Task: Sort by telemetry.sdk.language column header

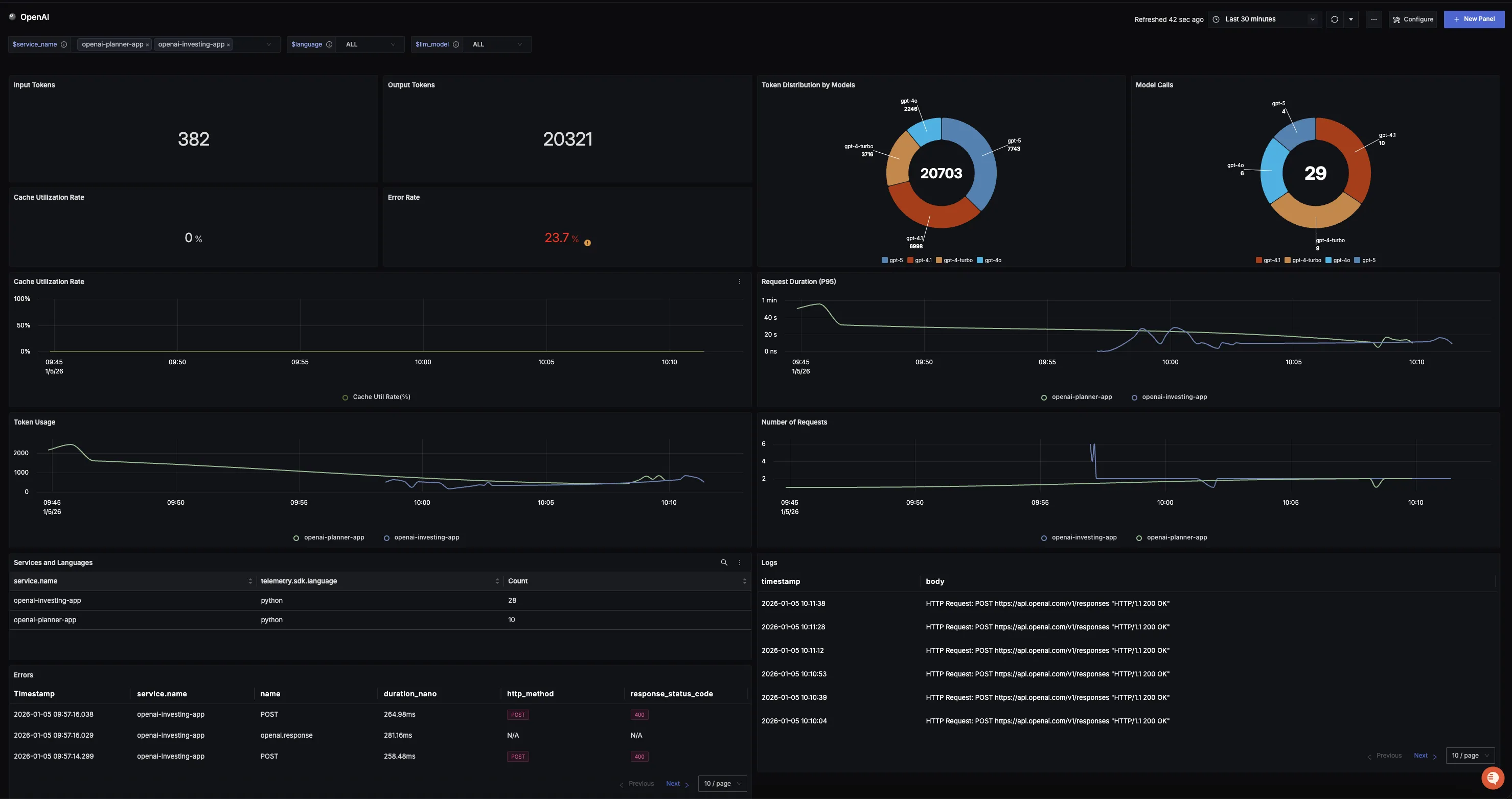Action: click(x=299, y=581)
